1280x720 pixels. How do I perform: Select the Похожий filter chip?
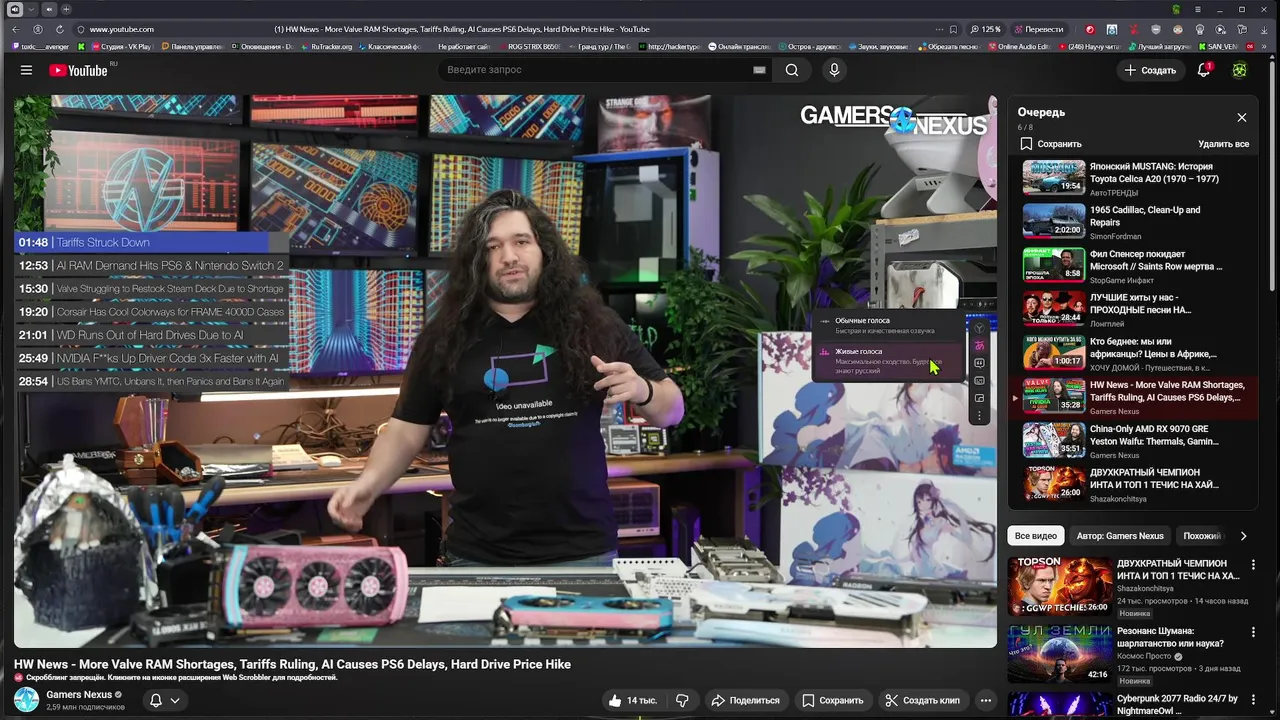[x=1201, y=536]
